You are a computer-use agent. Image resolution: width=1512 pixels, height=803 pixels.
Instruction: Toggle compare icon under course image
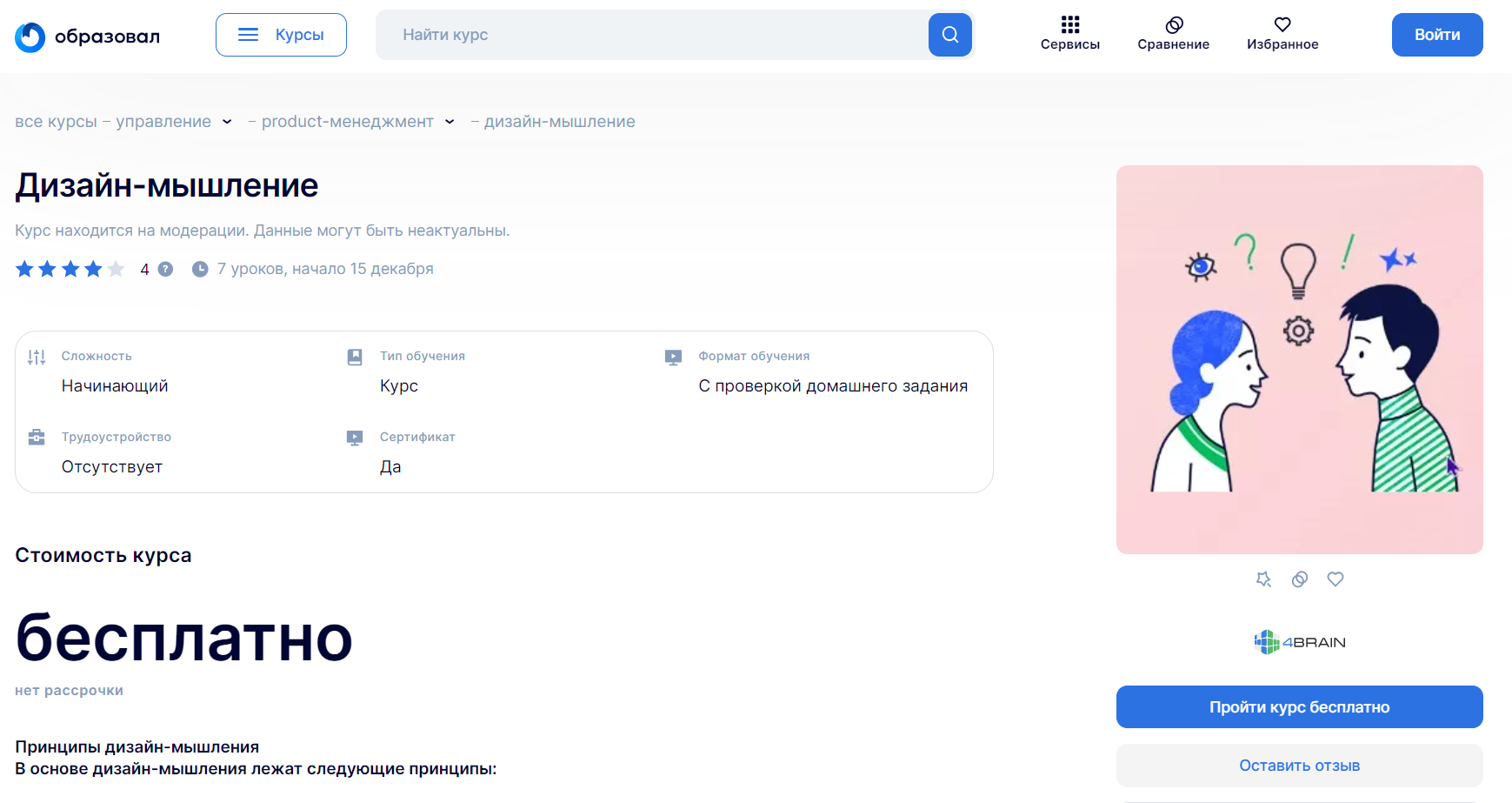[1299, 579]
